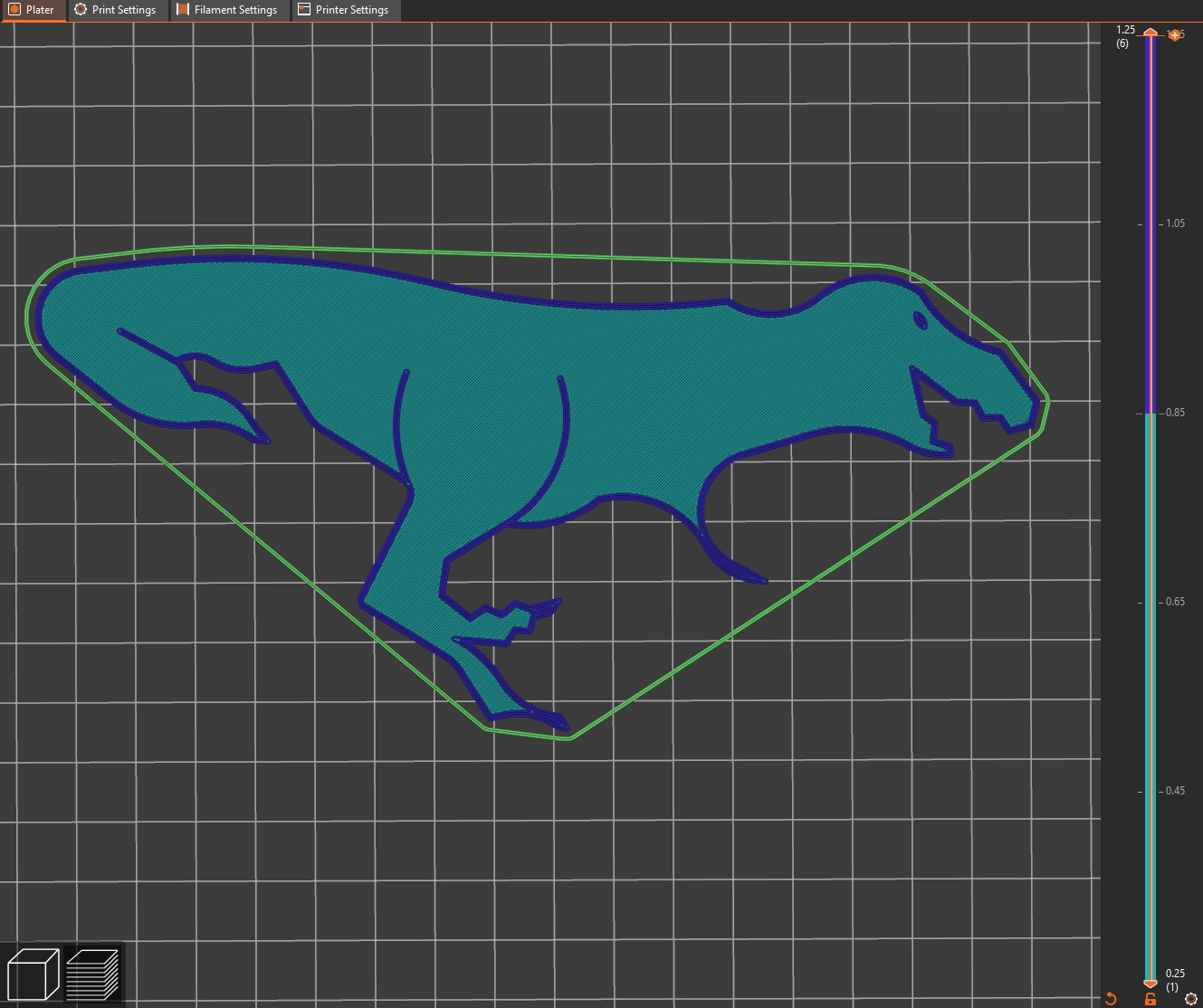
Task: Click the orange plus icon to add color change
Action: click(1175, 34)
